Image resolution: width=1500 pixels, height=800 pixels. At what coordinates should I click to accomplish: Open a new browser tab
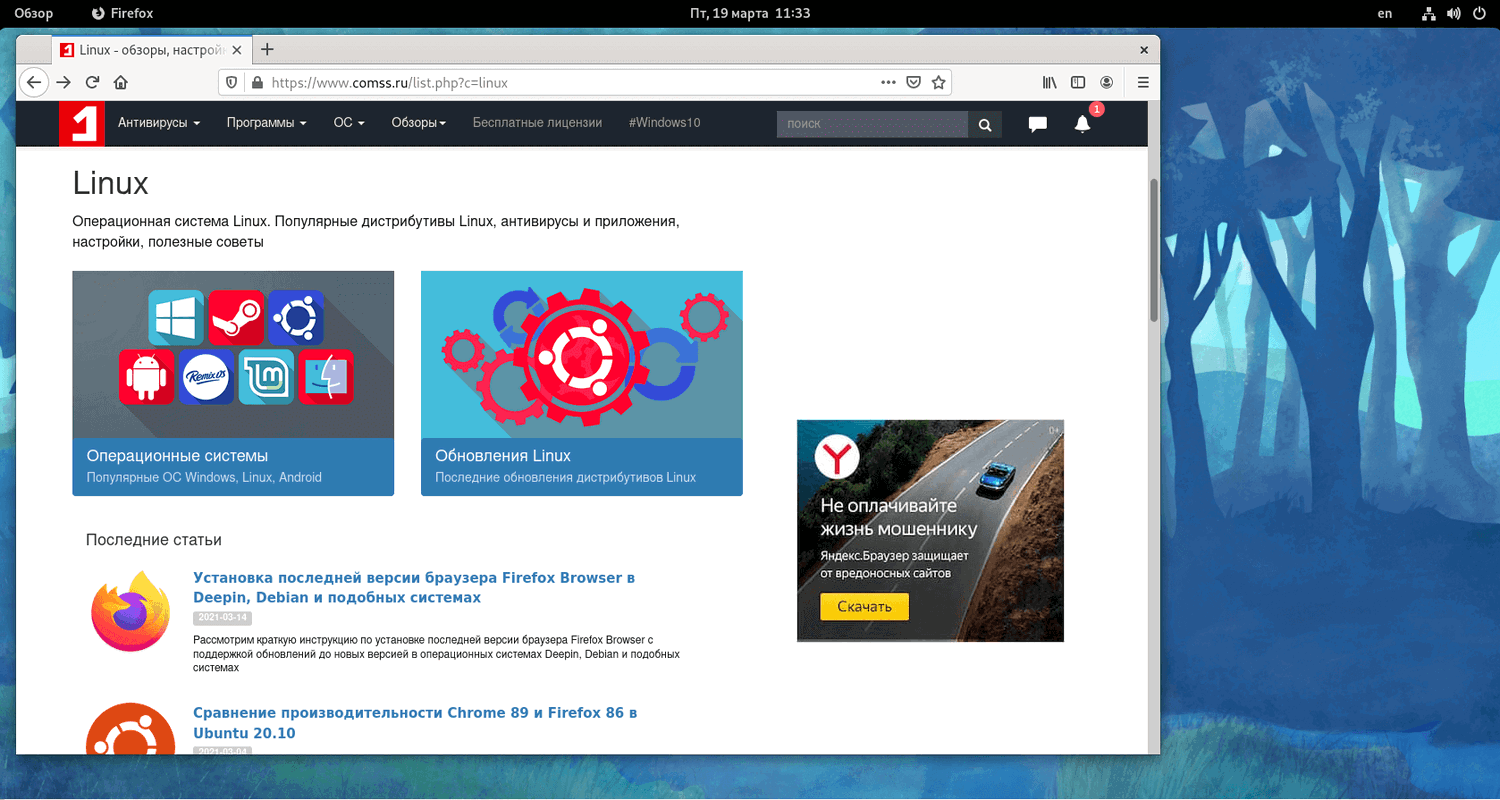pyautogui.click(x=267, y=49)
